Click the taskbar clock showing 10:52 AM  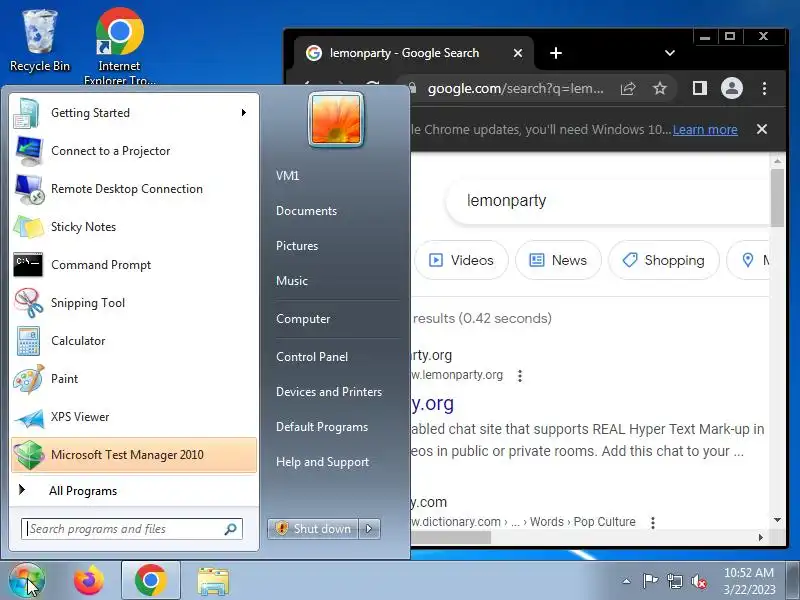coord(749,581)
